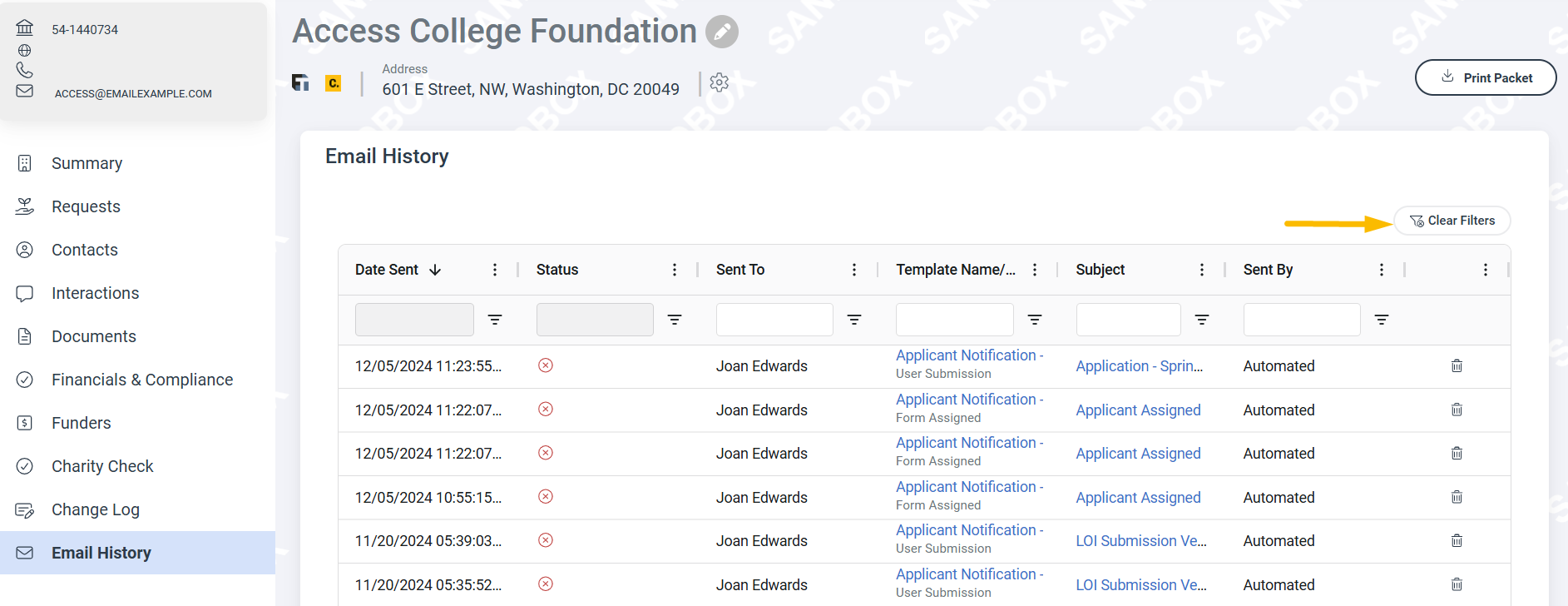The image size is (1568, 606).
Task: Open Documents in the sidebar
Action: pos(137,336)
